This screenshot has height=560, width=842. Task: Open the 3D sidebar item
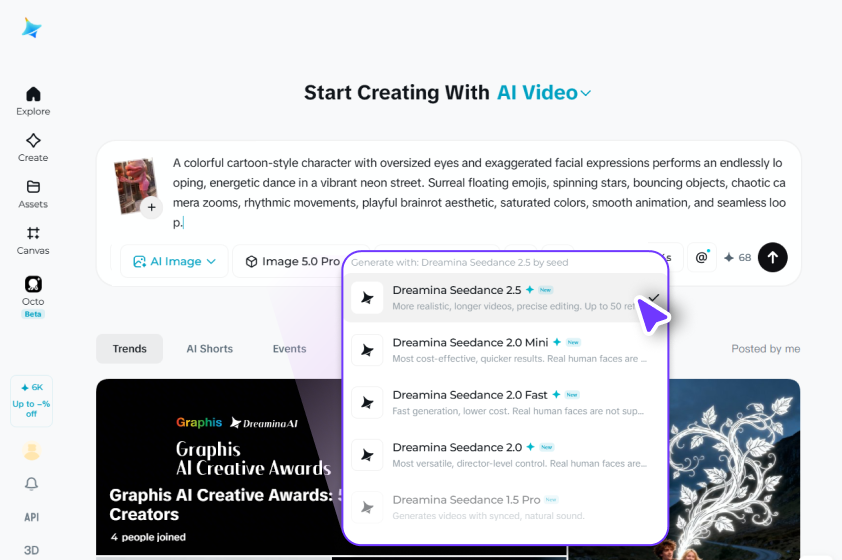coord(32,550)
